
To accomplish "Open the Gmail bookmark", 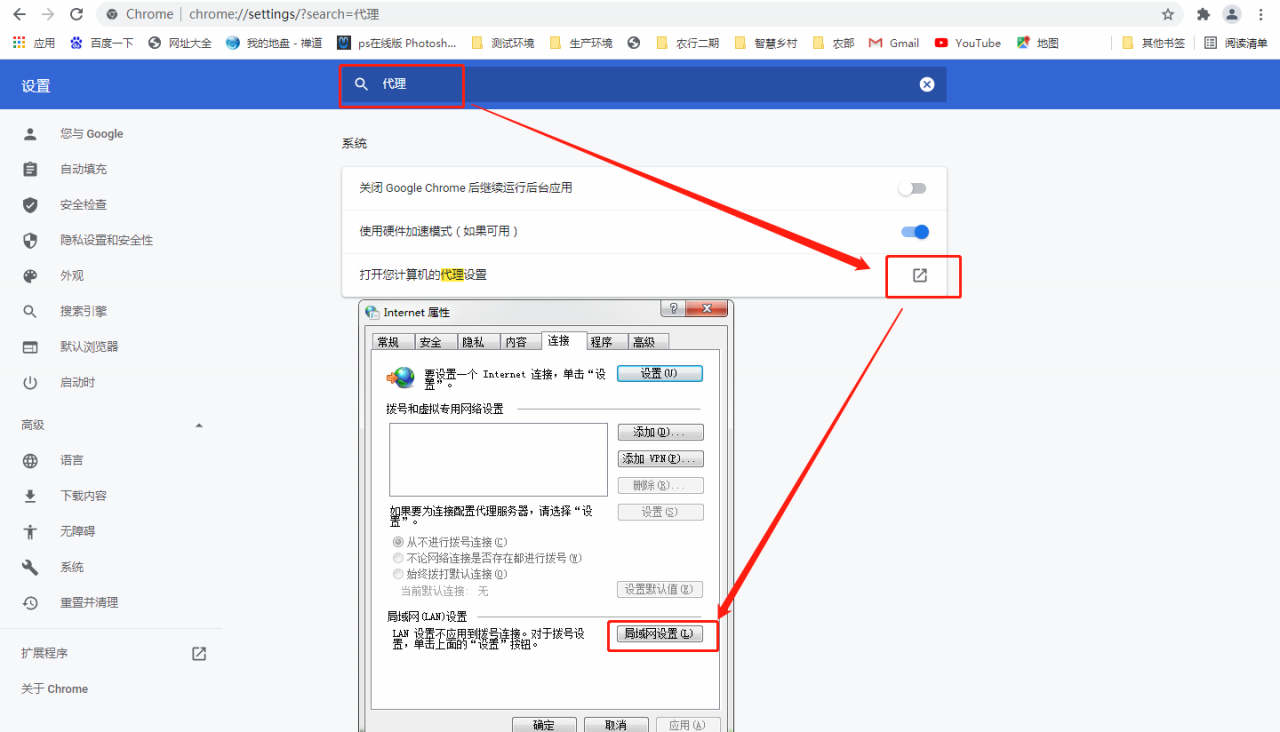I will (x=894, y=43).
